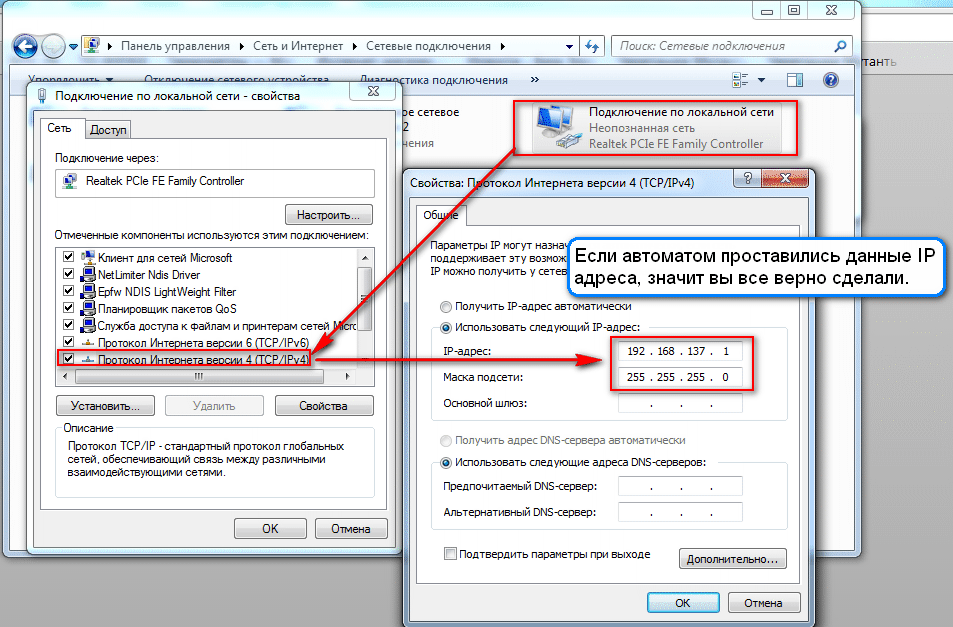Screen dimensions: 953x627
Task: Click the 'Основной шлюз' input field
Action: point(680,403)
